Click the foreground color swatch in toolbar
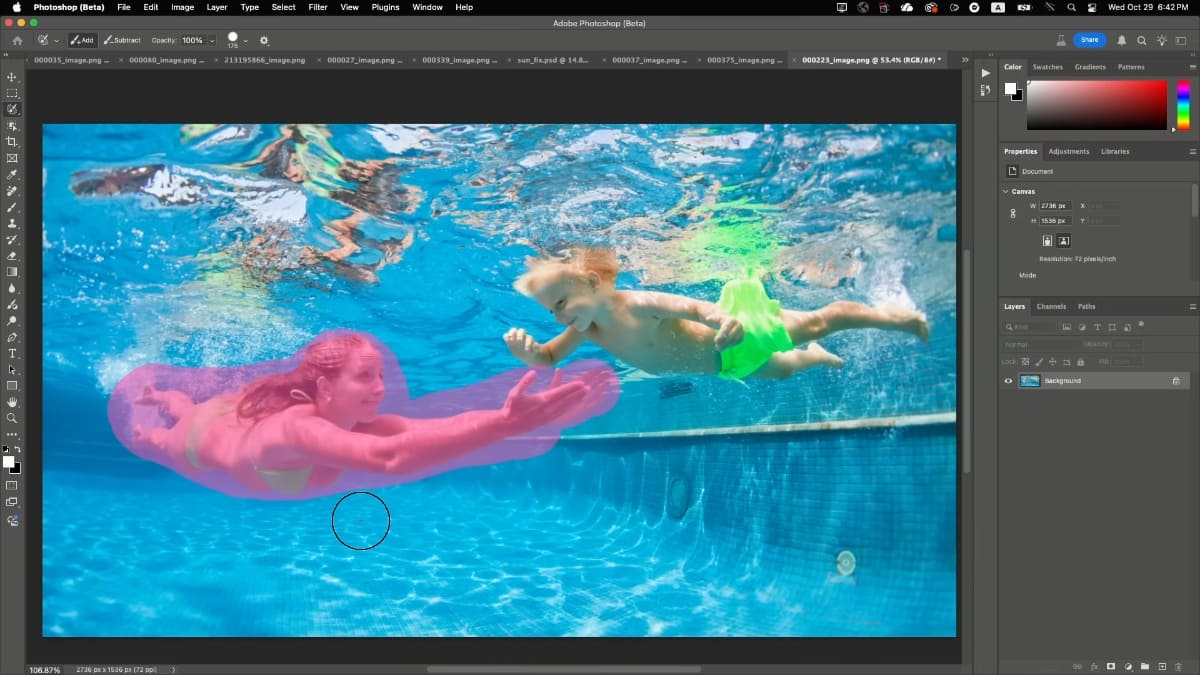 coord(9,462)
